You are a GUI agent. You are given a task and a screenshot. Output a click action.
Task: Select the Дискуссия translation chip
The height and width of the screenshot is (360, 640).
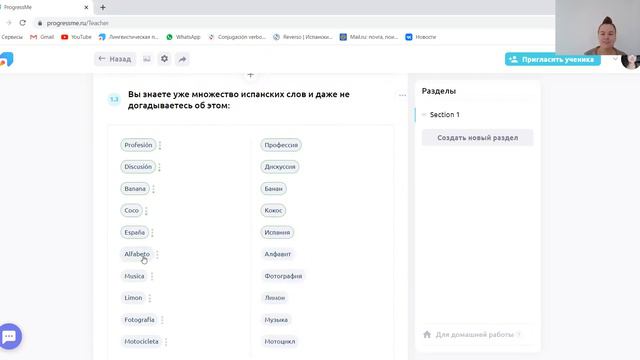point(280,167)
